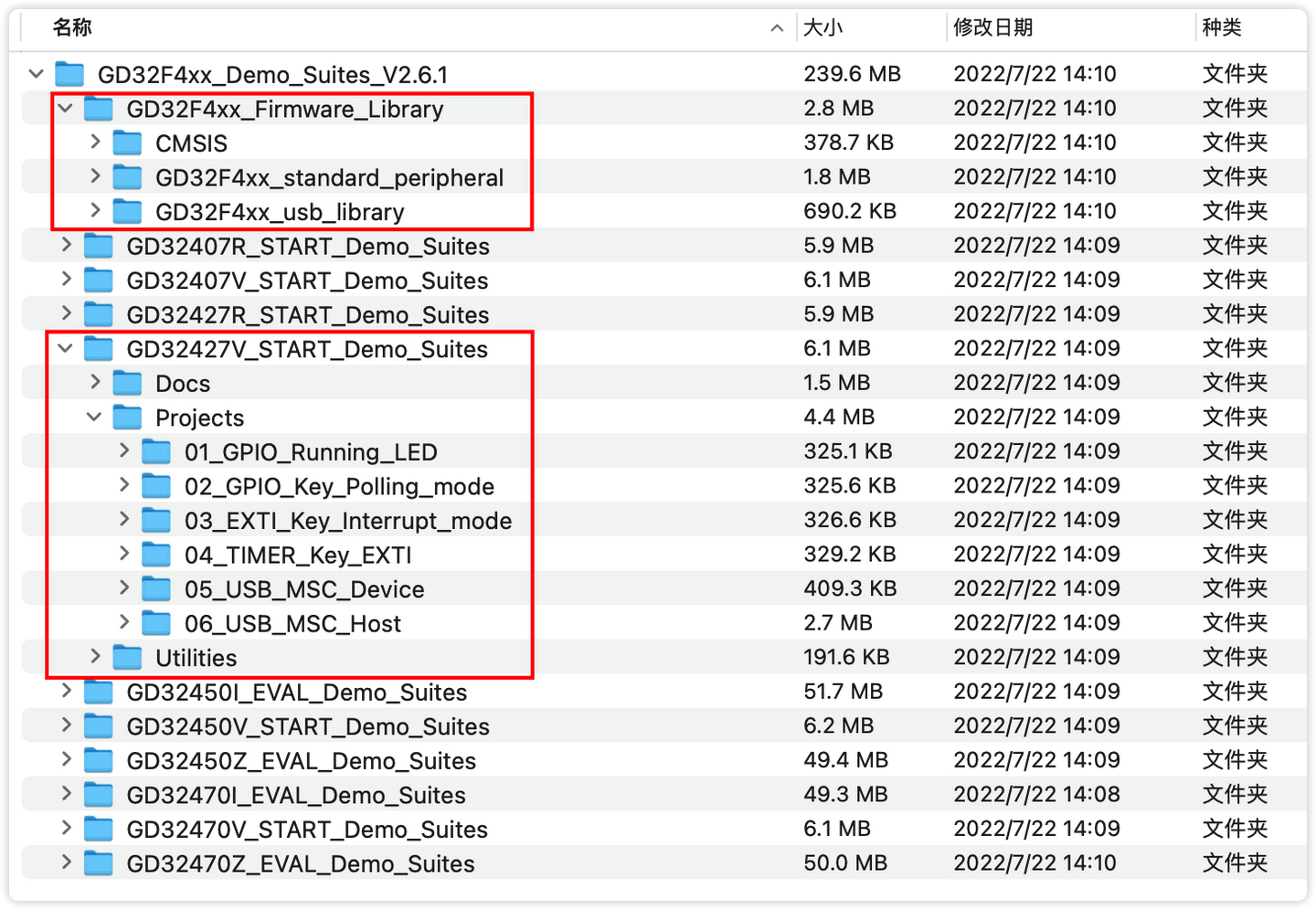Open the CMSIS folder icon

pyautogui.click(x=127, y=142)
